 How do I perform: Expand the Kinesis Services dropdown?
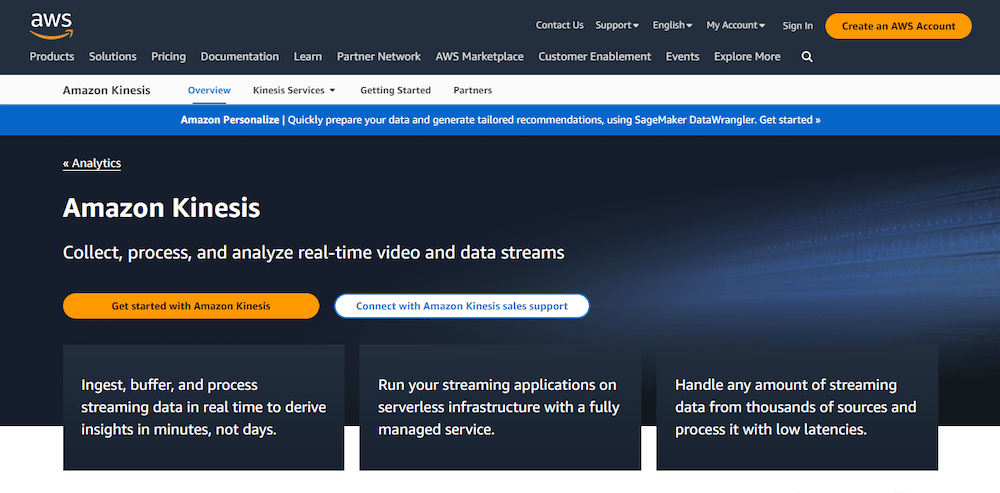tap(294, 90)
